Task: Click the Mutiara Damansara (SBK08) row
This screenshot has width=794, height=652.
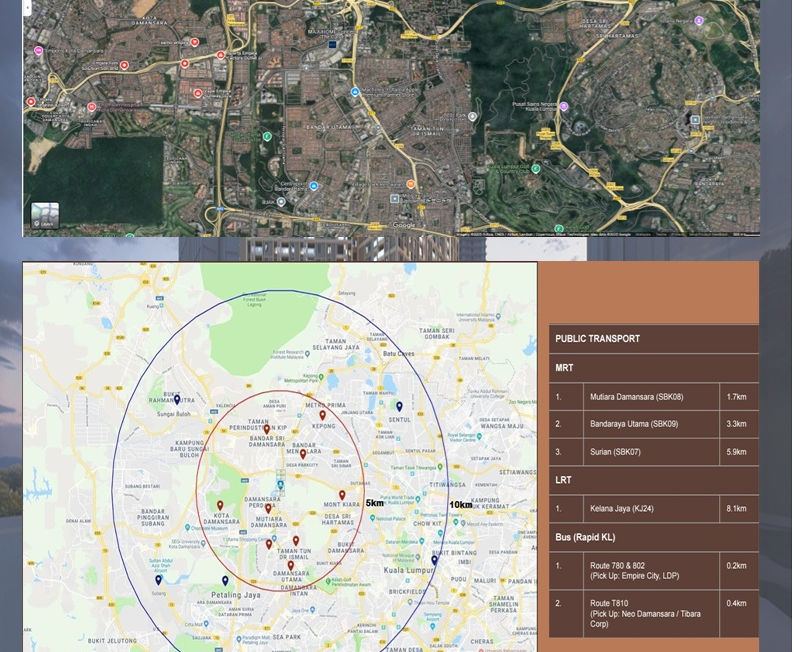Action: point(654,397)
